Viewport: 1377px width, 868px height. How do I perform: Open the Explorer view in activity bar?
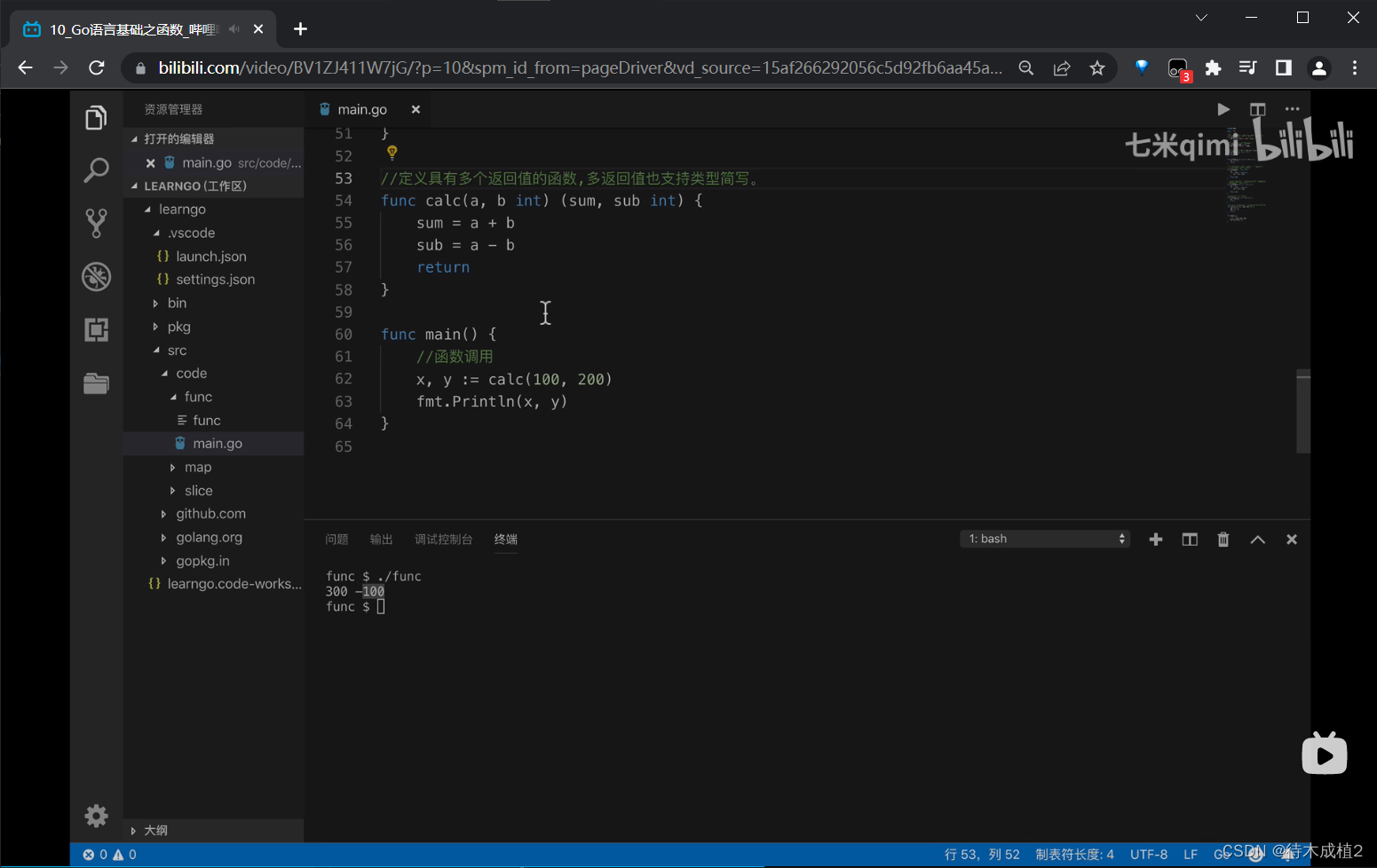(96, 117)
